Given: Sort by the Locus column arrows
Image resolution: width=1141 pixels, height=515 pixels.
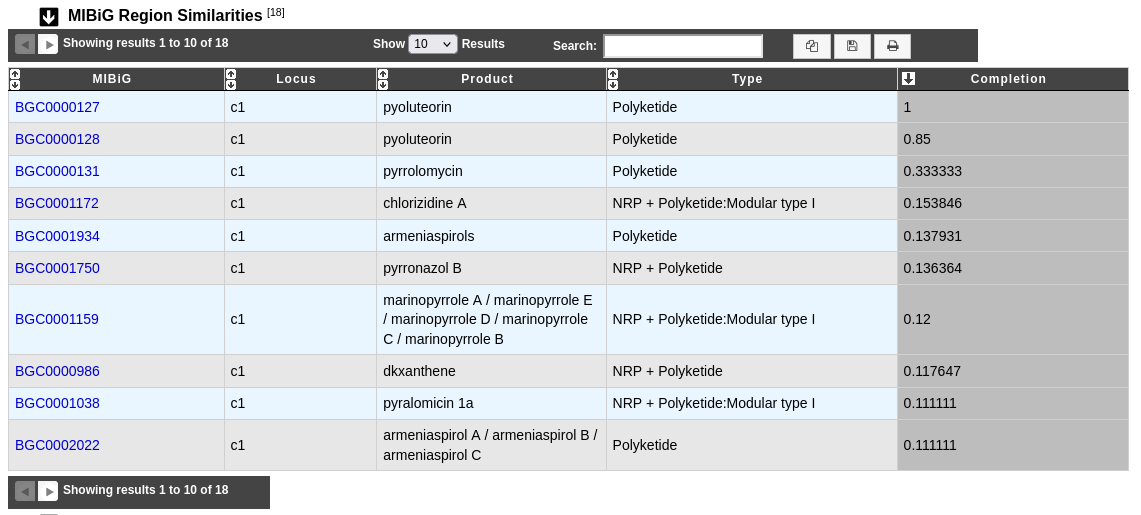Looking at the screenshot, I should pos(231,79).
